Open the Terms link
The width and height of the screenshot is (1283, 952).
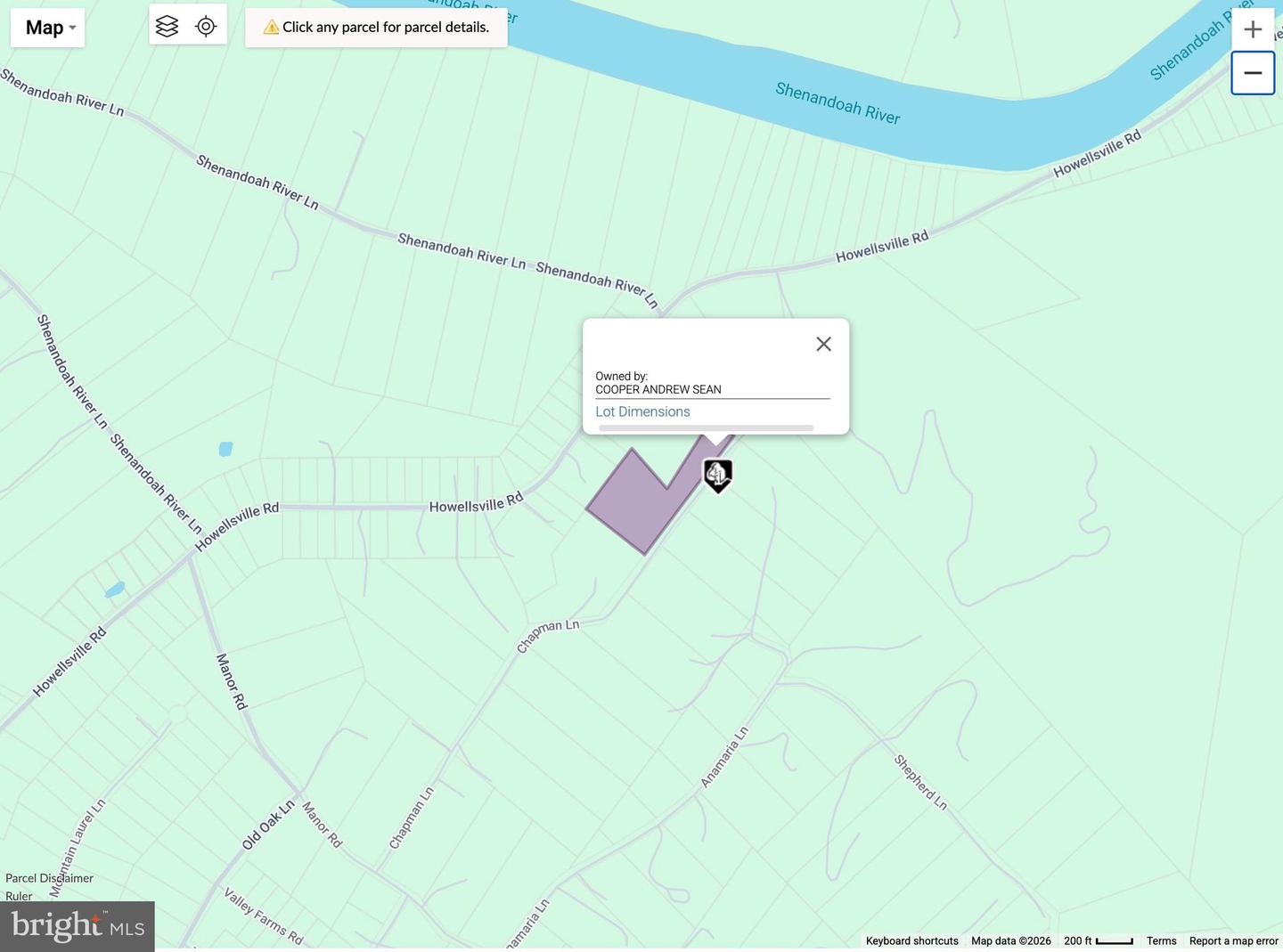[1161, 940]
